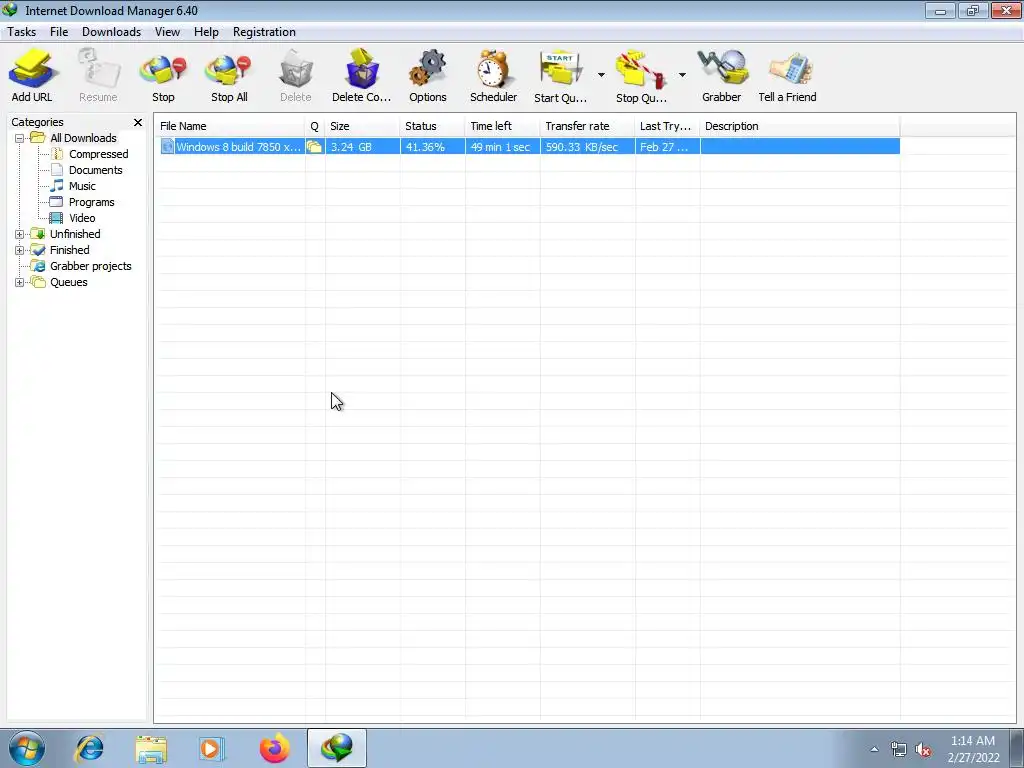The width and height of the screenshot is (1024, 768).
Task: Select the Documents category
Action: [95, 170]
